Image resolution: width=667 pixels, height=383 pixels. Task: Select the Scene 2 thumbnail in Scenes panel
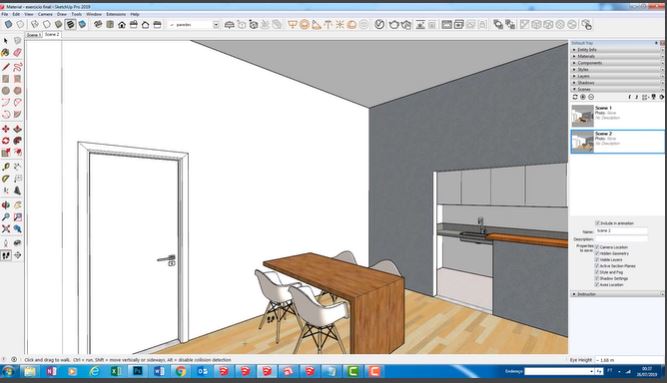pyautogui.click(x=582, y=142)
